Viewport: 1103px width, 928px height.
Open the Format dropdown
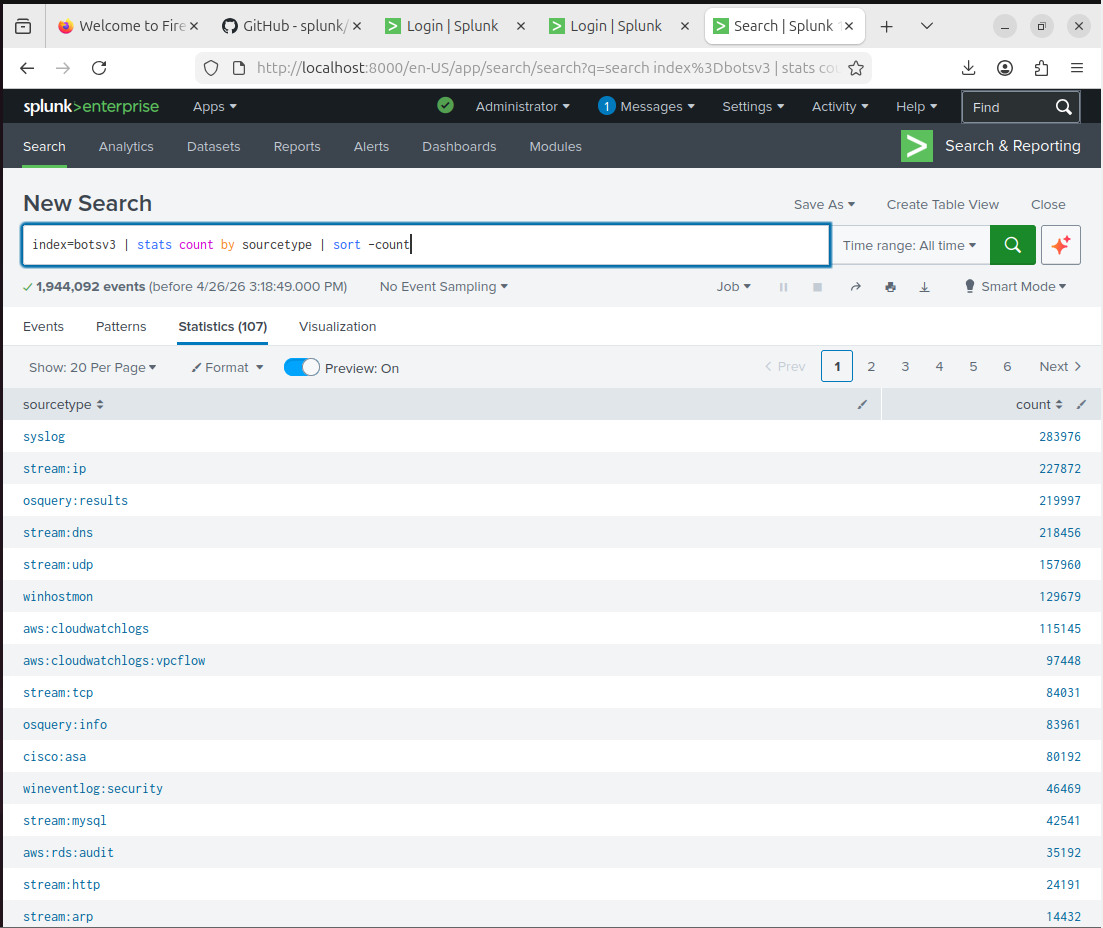click(227, 367)
